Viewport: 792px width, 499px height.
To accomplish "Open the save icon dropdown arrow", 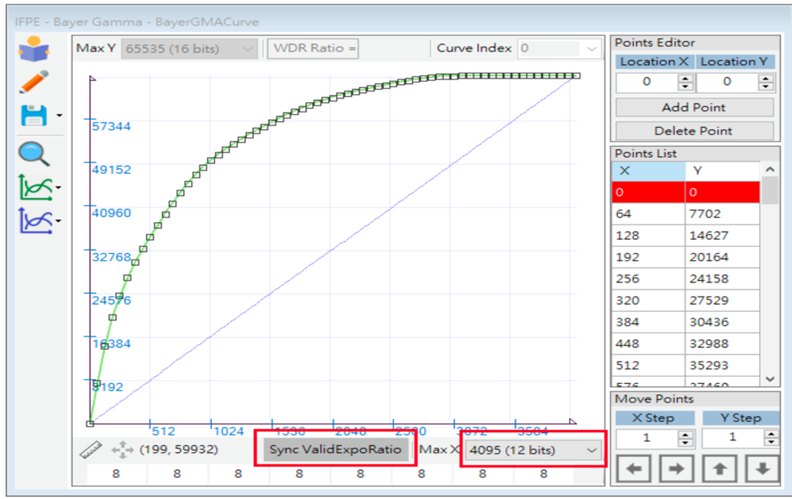I will tap(59, 116).
